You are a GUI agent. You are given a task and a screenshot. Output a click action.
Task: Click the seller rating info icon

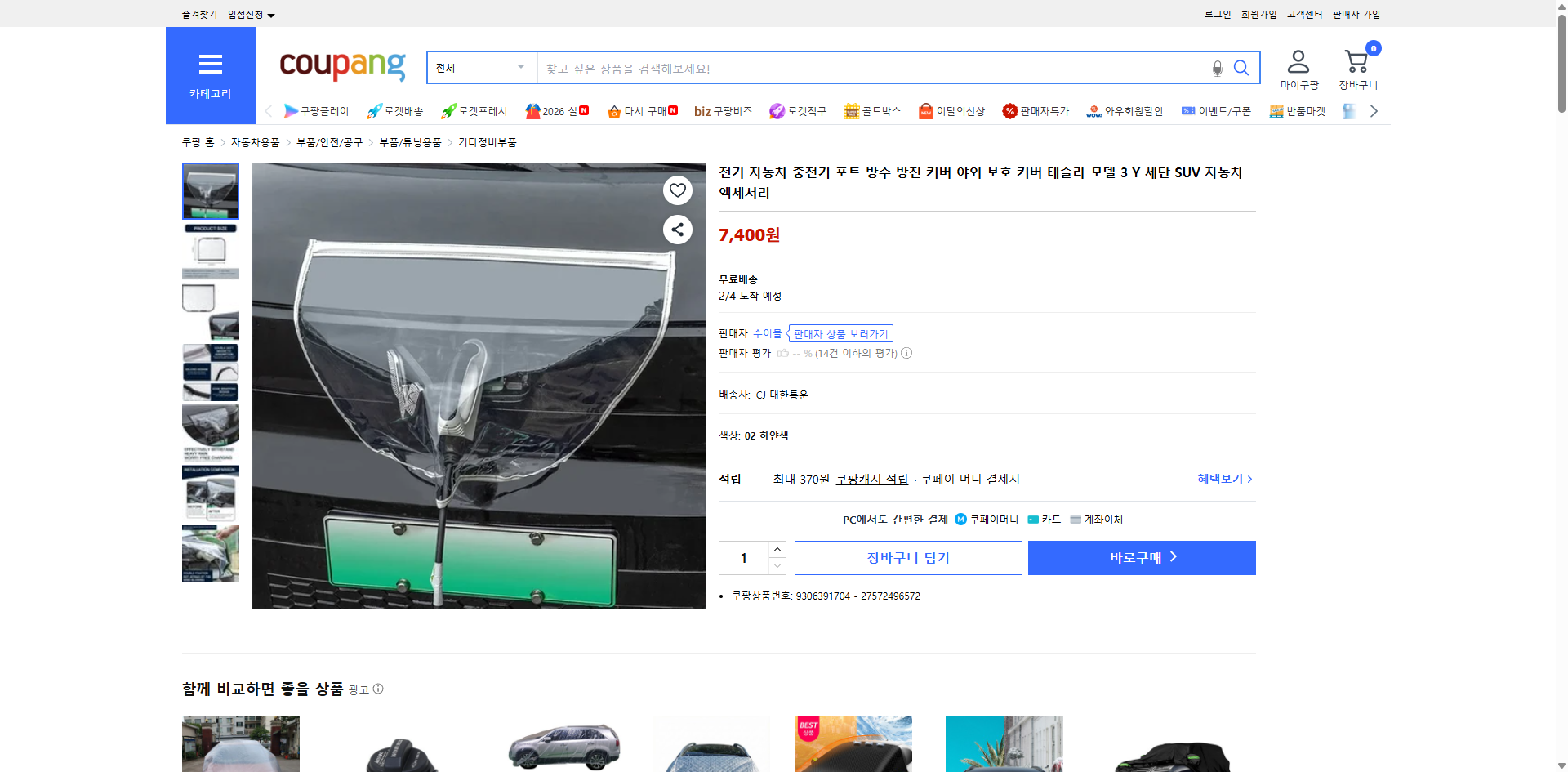click(x=906, y=353)
